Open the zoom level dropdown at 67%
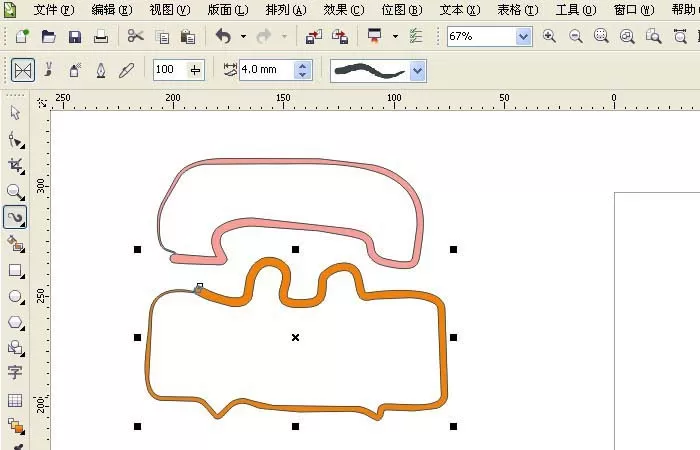The width and height of the screenshot is (700, 450). [x=523, y=36]
